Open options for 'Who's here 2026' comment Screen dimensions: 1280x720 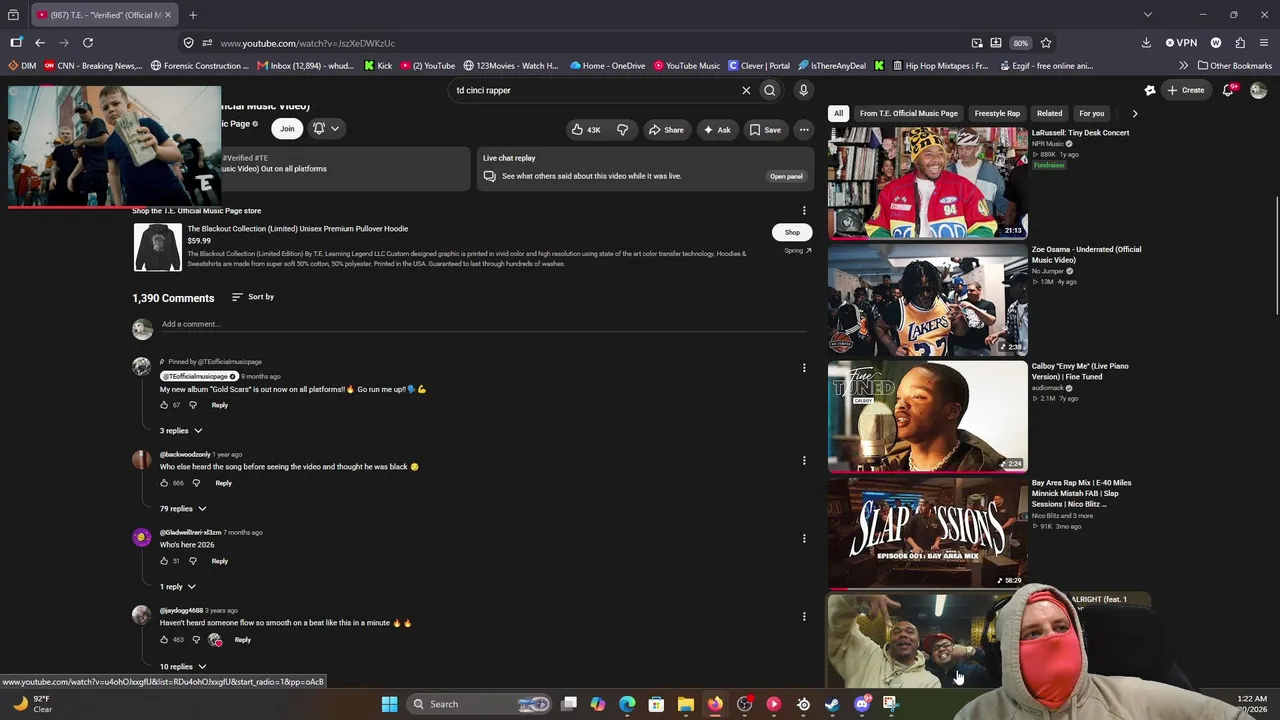tap(804, 539)
